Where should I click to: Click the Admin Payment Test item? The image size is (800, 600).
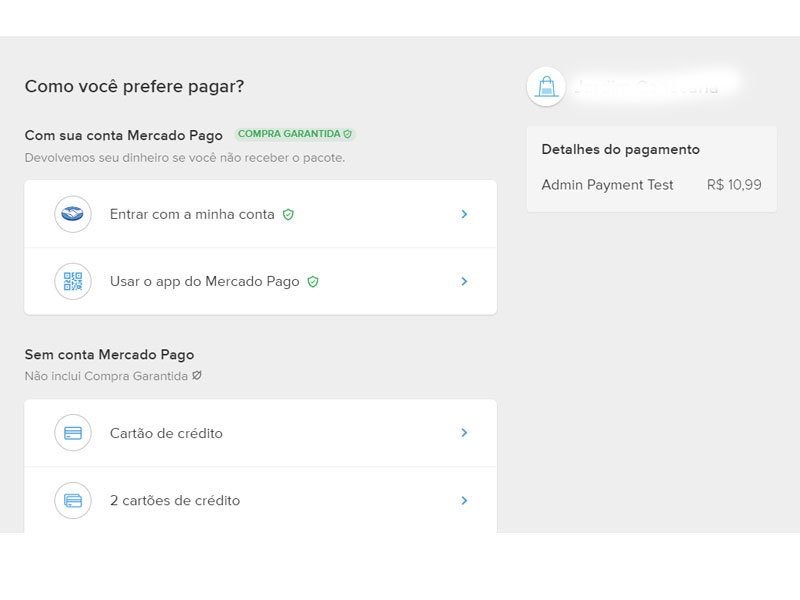click(x=607, y=185)
